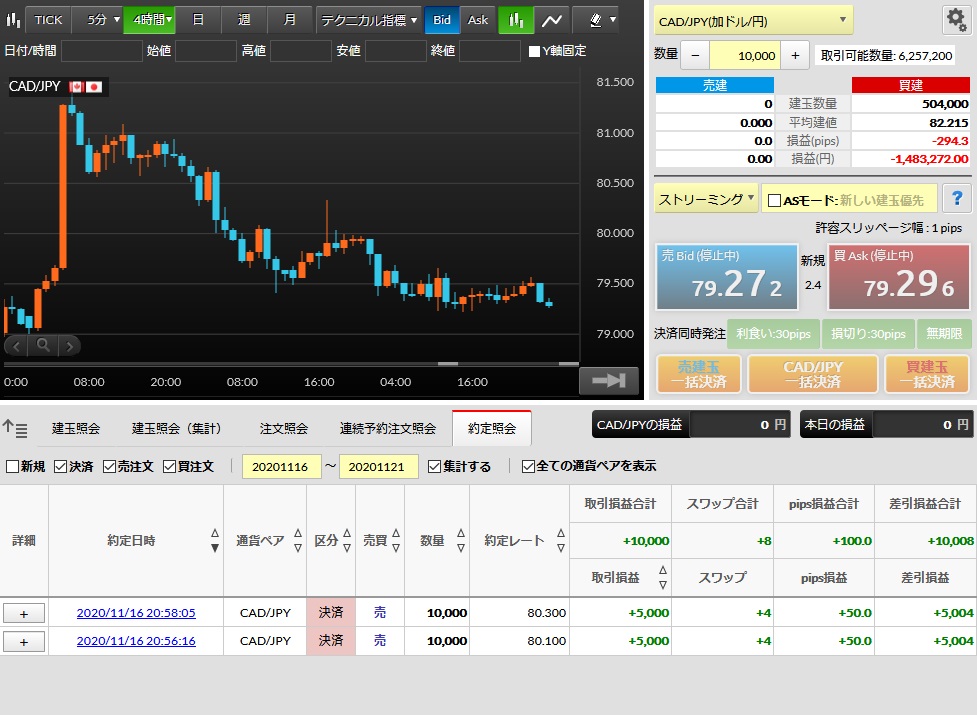Screen dimensions: 977x715
Task: Check the 新規 filter checkbox
Action: [x=12, y=466]
